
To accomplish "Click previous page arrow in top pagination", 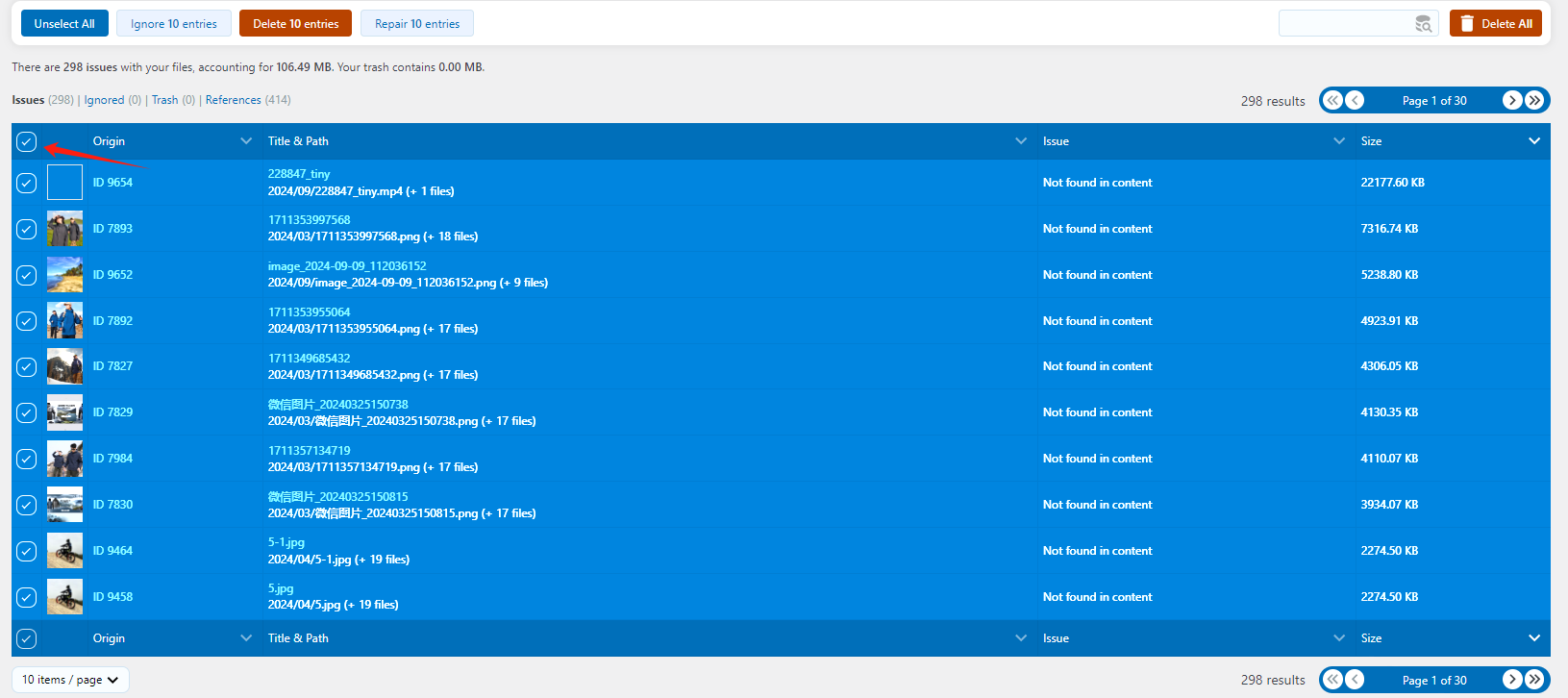I will point(1355,100).
